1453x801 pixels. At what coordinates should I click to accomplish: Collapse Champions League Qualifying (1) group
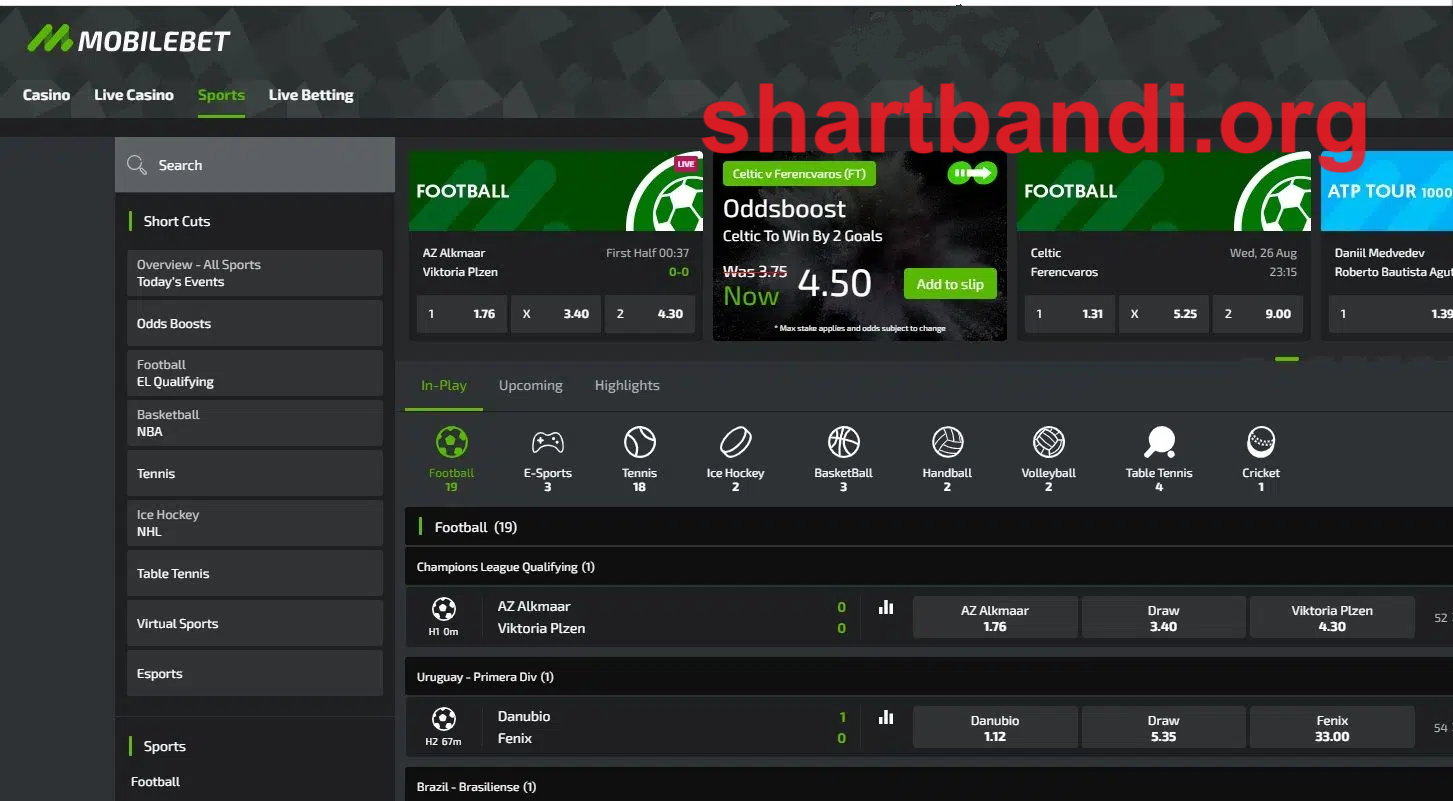(x=929, y=567)
